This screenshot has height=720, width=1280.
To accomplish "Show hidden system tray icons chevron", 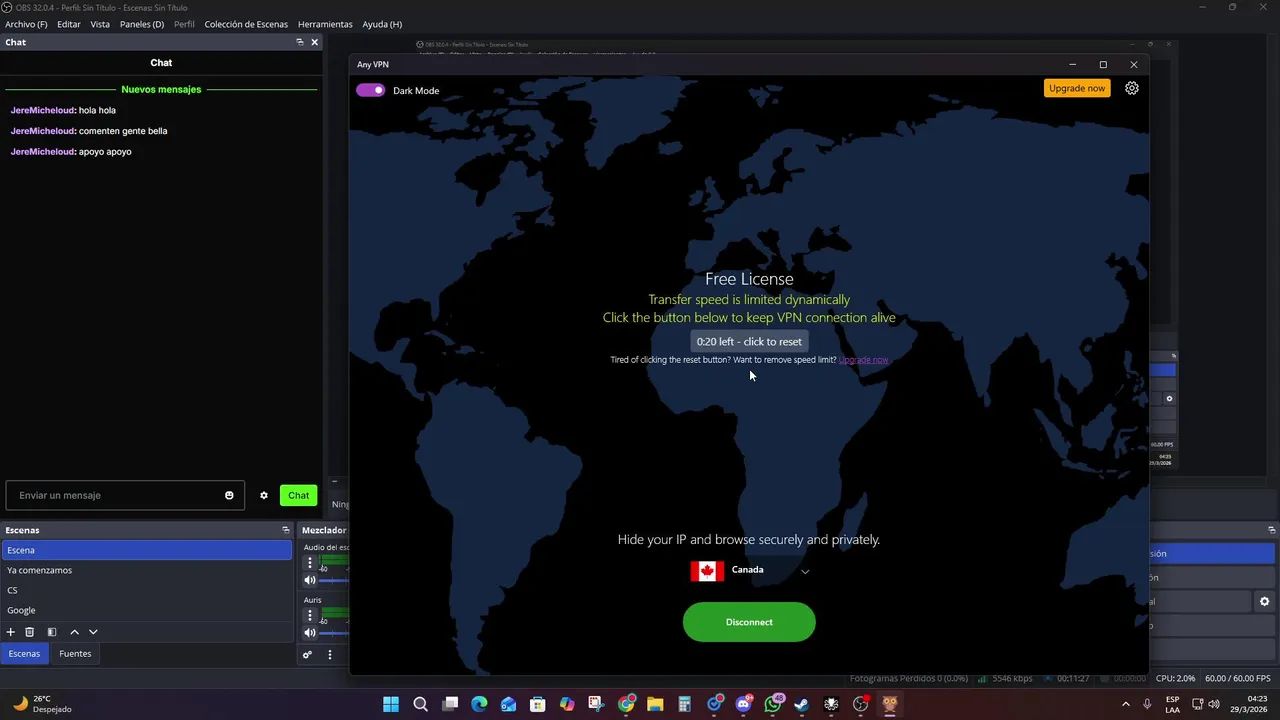I will pyautogui.click(x=1126, y=704).
